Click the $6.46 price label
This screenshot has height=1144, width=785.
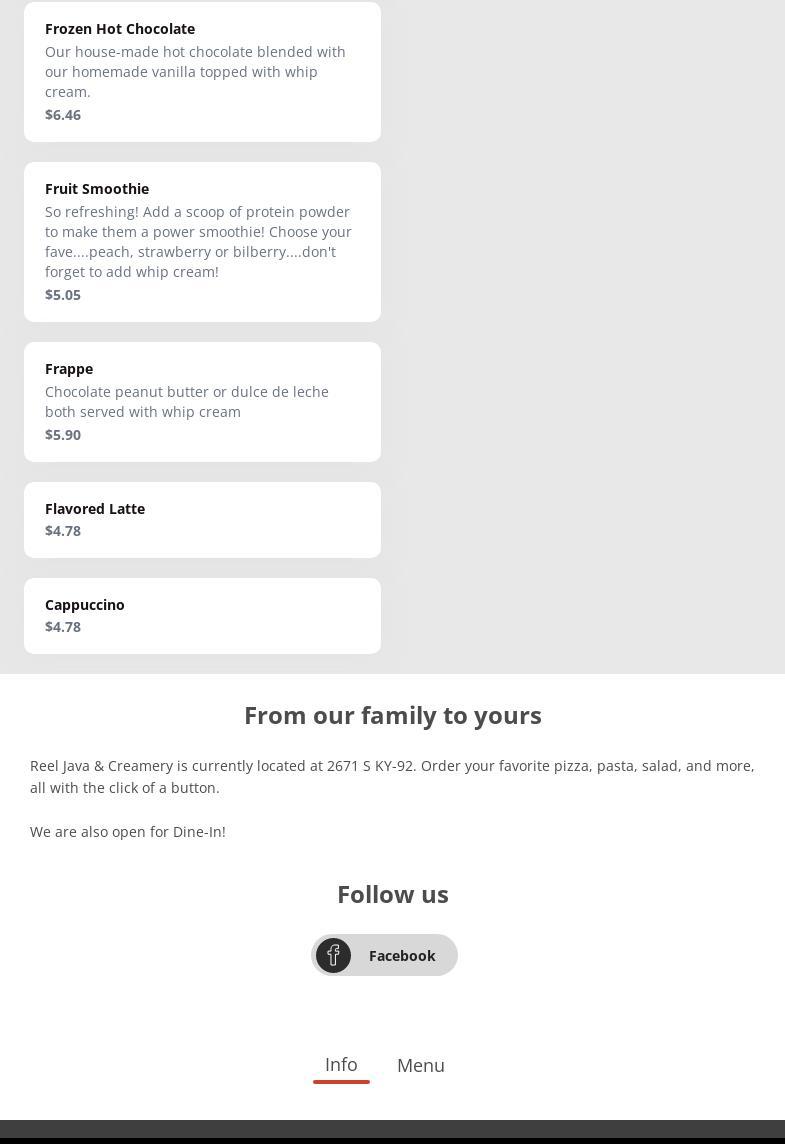63,115
